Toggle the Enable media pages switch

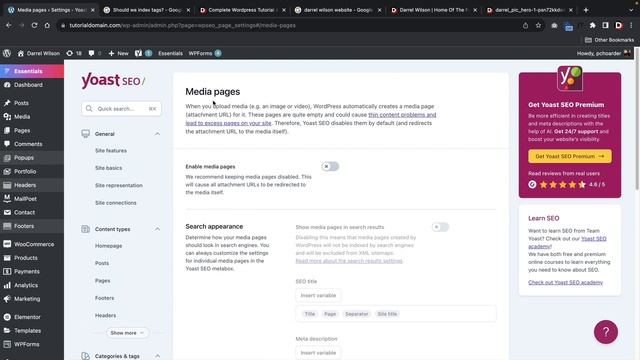pyautogui.click(x=330, y=167)
